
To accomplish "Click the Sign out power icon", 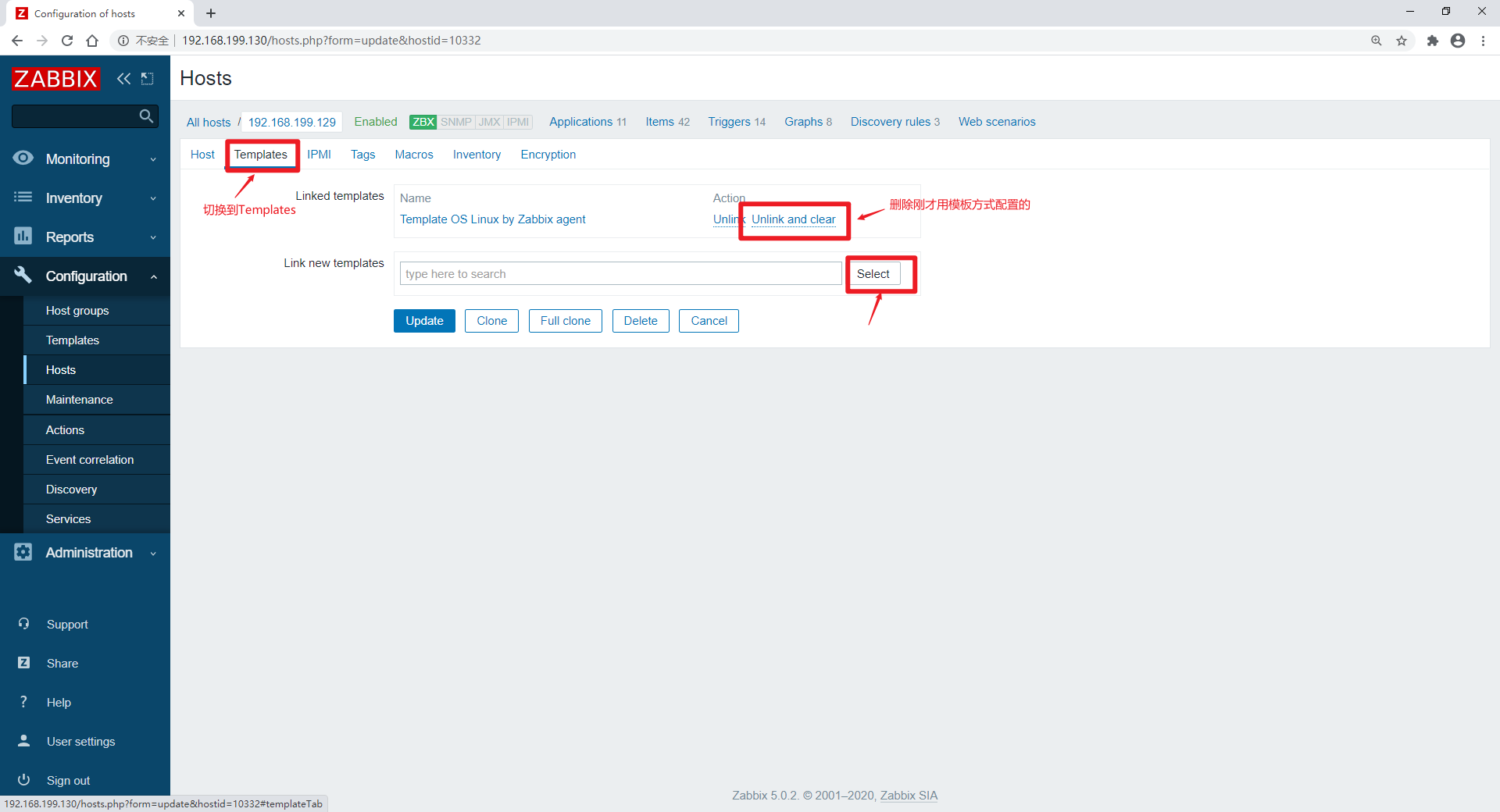I will click(23, 780).
